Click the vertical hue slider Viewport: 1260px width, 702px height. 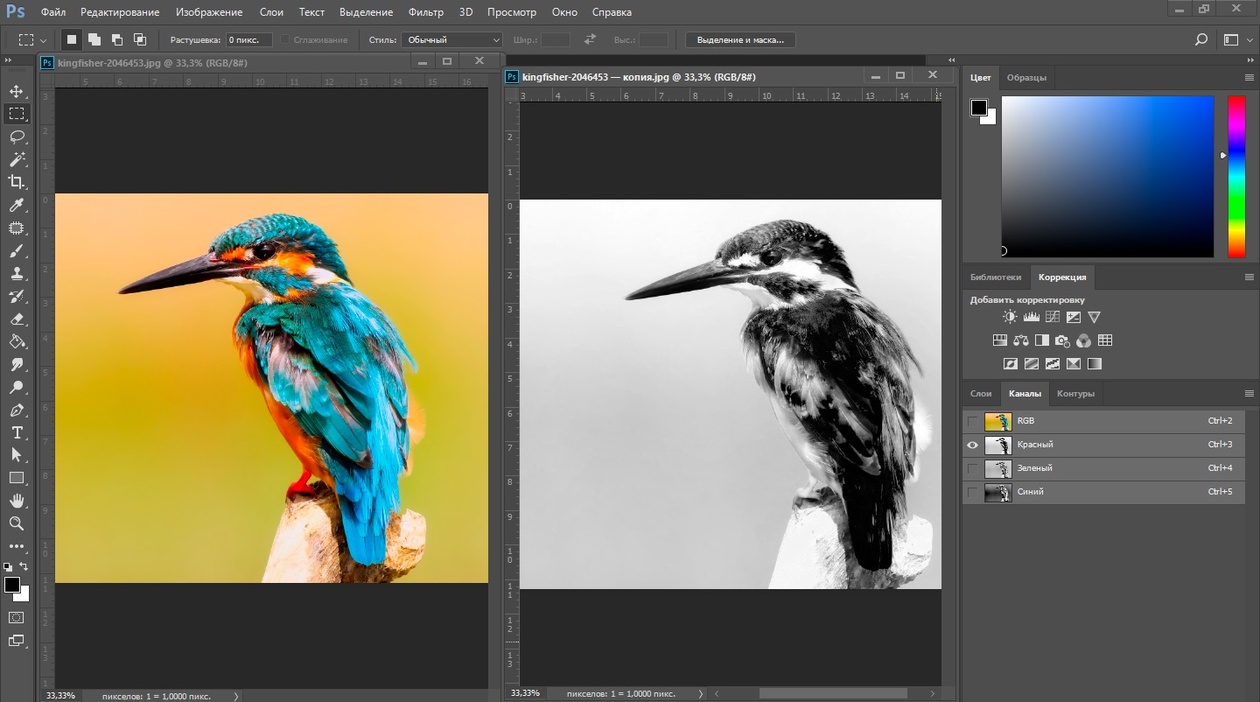click(1236, 177)
